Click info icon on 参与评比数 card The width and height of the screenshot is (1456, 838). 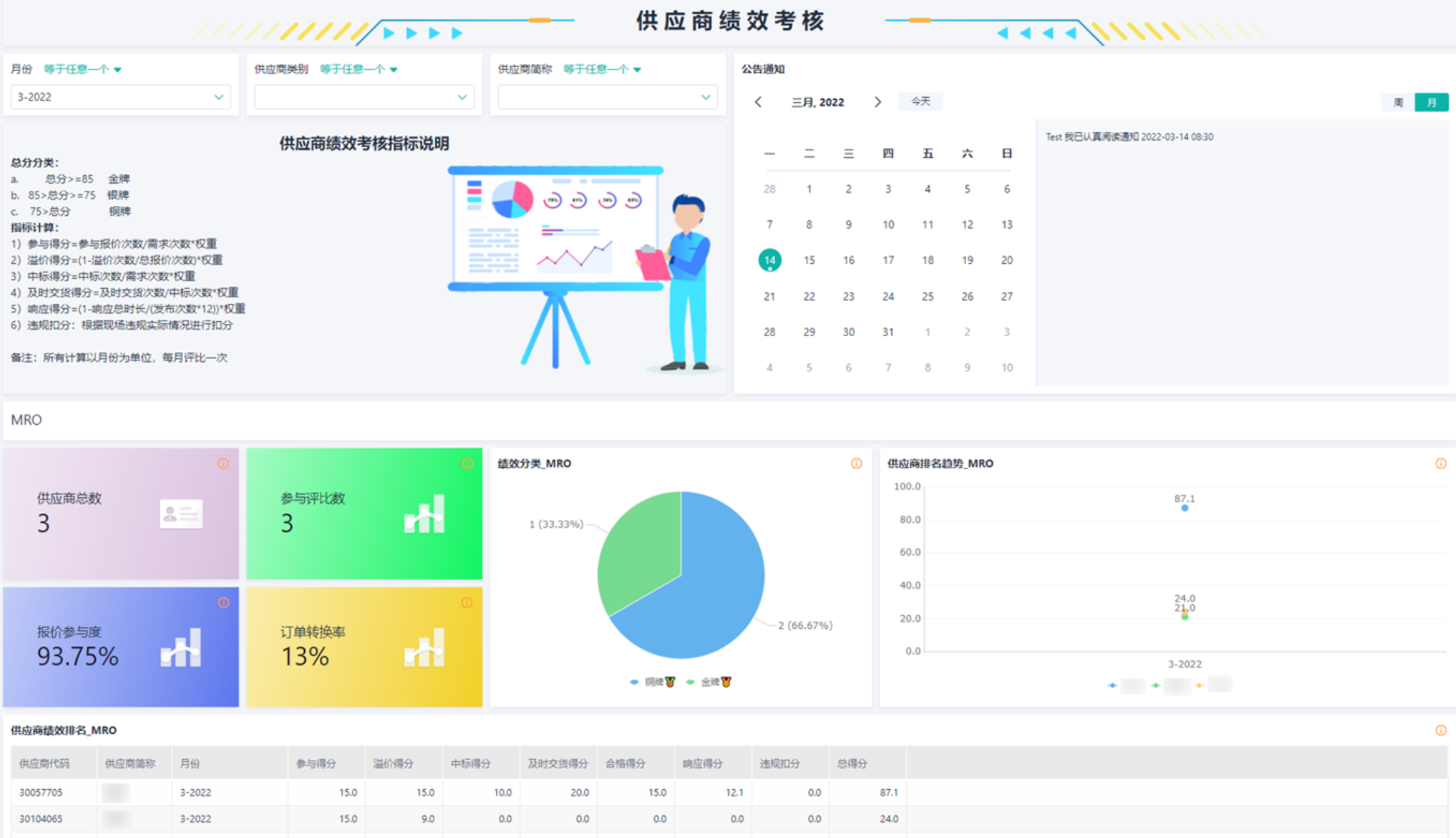(x=467, y=463)
